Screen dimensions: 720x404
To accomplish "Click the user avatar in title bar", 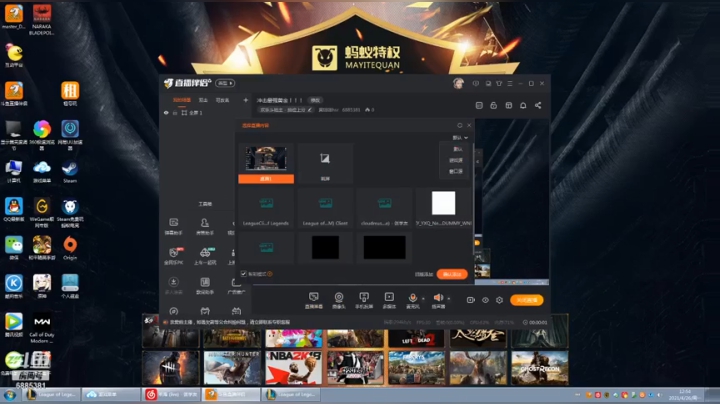I will [458, 83].
